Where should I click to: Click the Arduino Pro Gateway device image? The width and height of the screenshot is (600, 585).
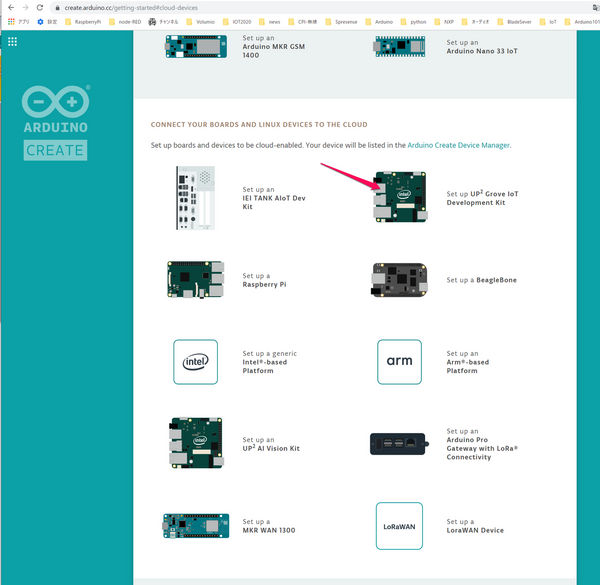pyautogui.click(x=399, y=444)
